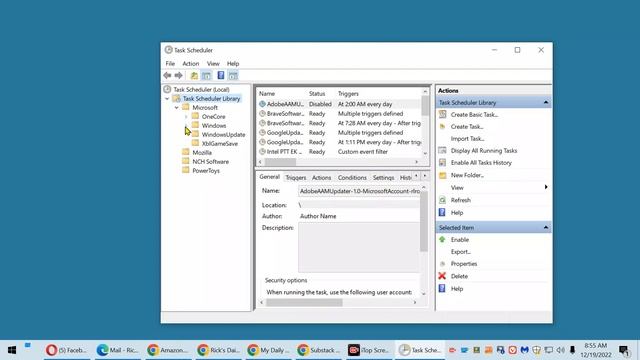Expand the OneCore folder node

pyautogui.click(x=186, y=117)
